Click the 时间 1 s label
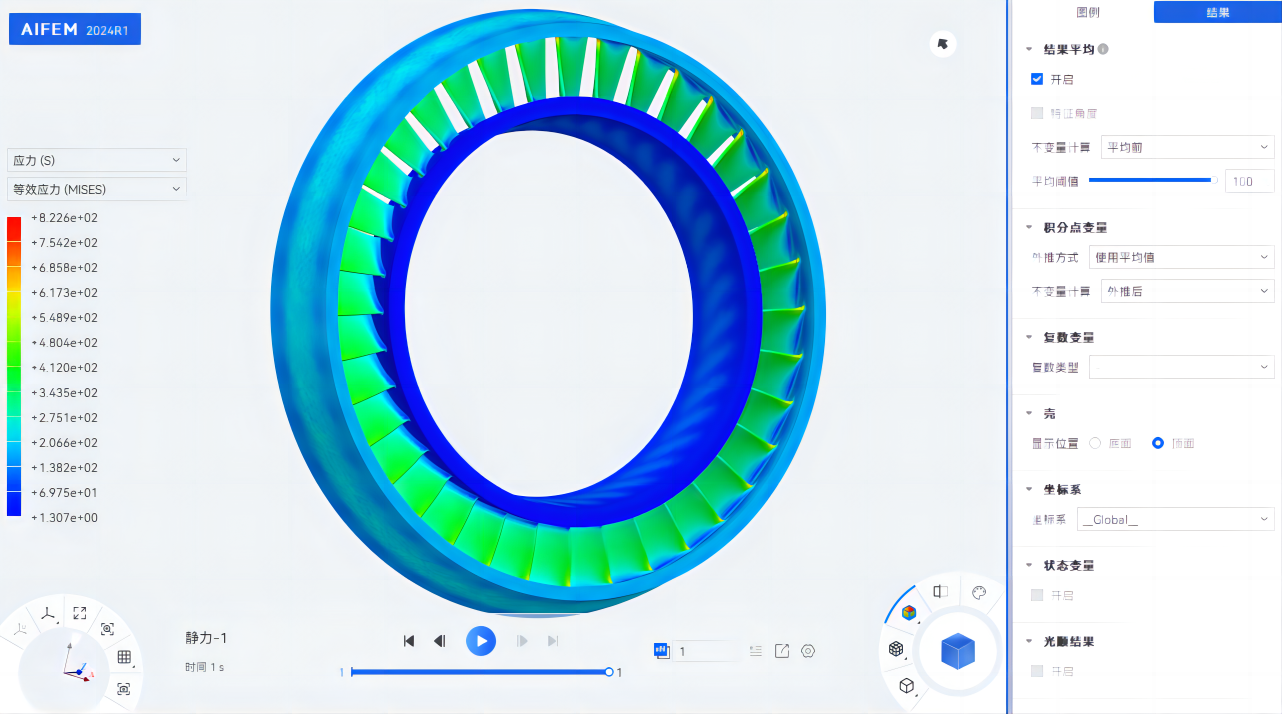 204,667
